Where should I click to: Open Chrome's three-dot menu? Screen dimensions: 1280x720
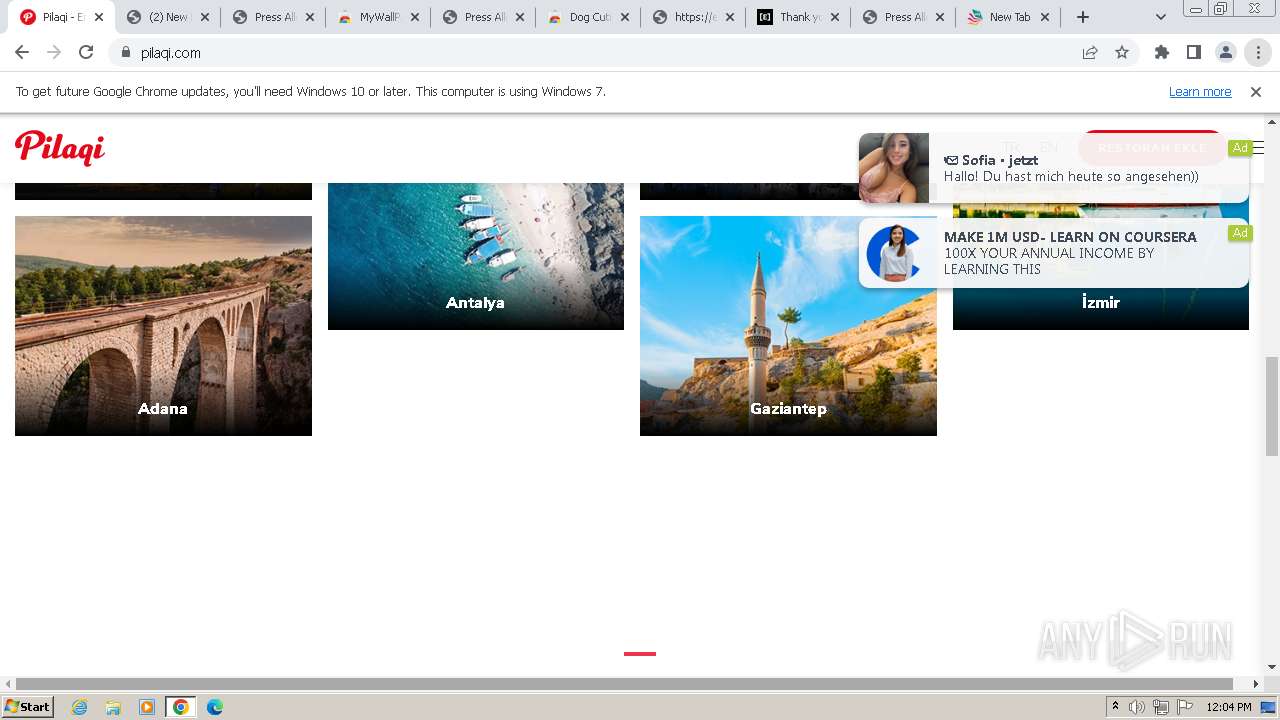pyautogui.click(x=1258, y=53)
